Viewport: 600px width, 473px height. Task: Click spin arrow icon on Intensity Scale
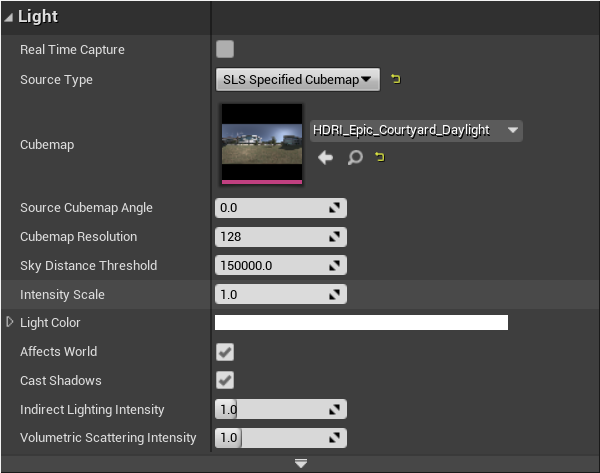(x=336, y=295)
